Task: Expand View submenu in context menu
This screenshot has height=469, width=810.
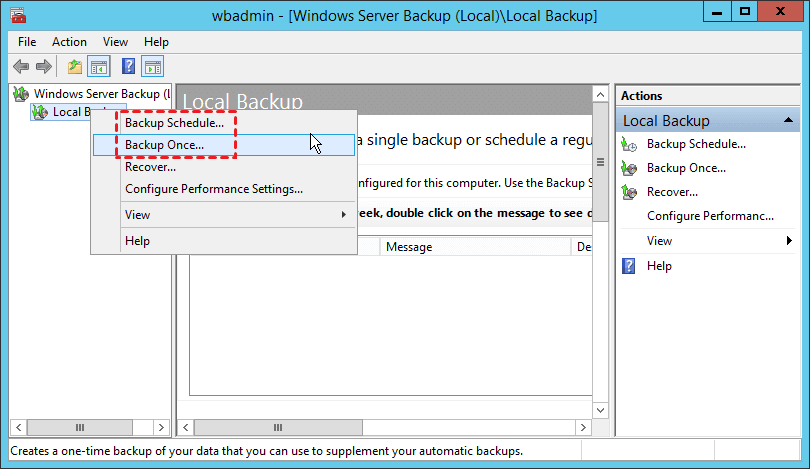Action: coord(224,215)
